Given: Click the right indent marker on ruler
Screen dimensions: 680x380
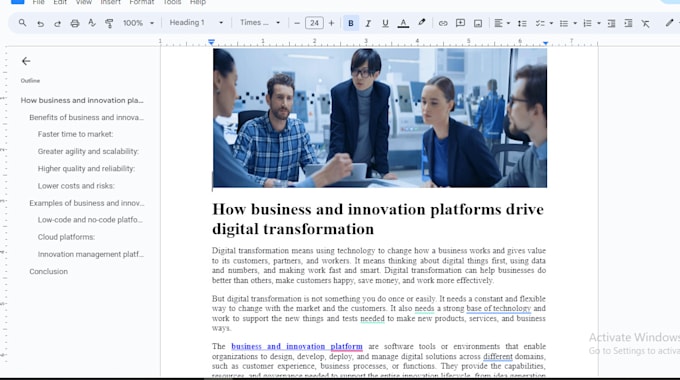Looking at the screenshot, I should click(x=545, y=43).
